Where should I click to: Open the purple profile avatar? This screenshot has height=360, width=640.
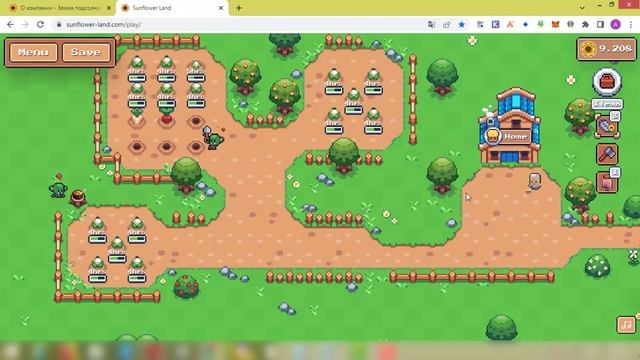pyautogui.click(x=616, y=24)
